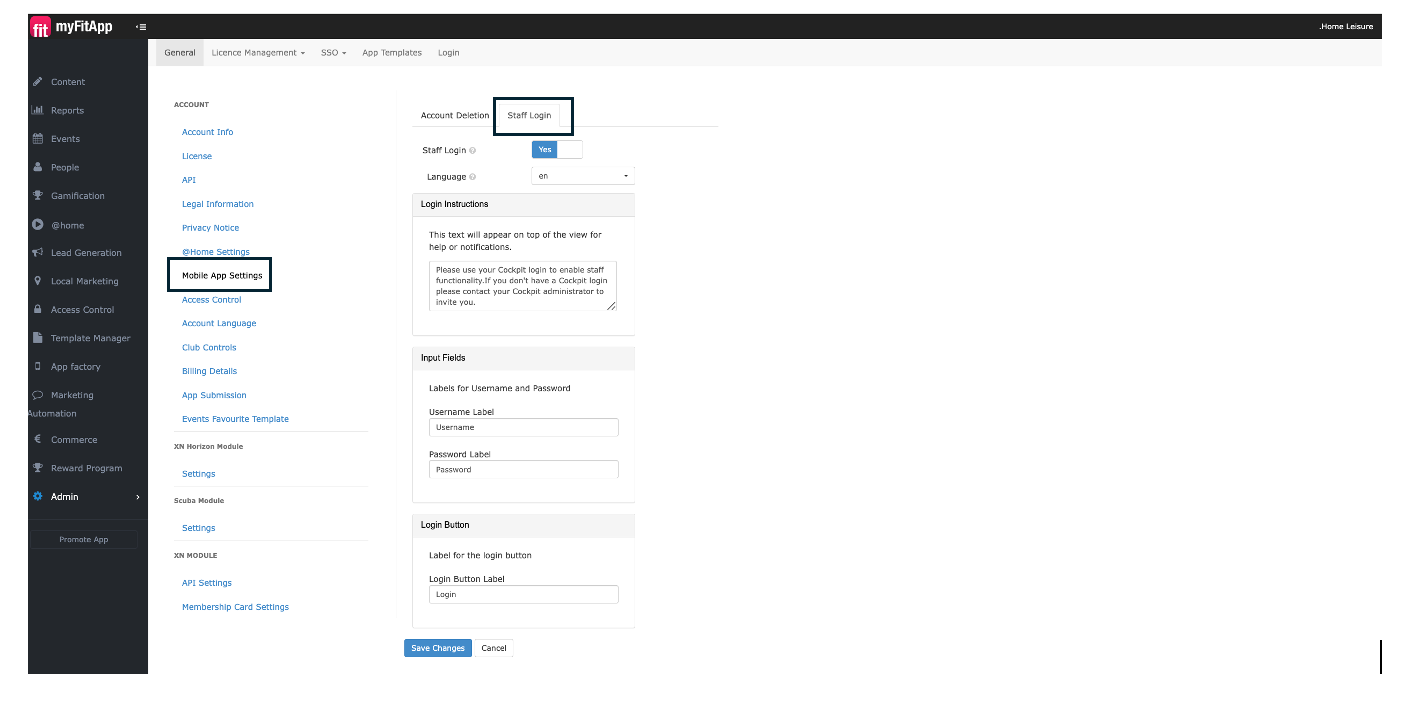Viewport: 1420px width, 728px height.
Task: Open the API link under Account
Action: pos(189,180)
